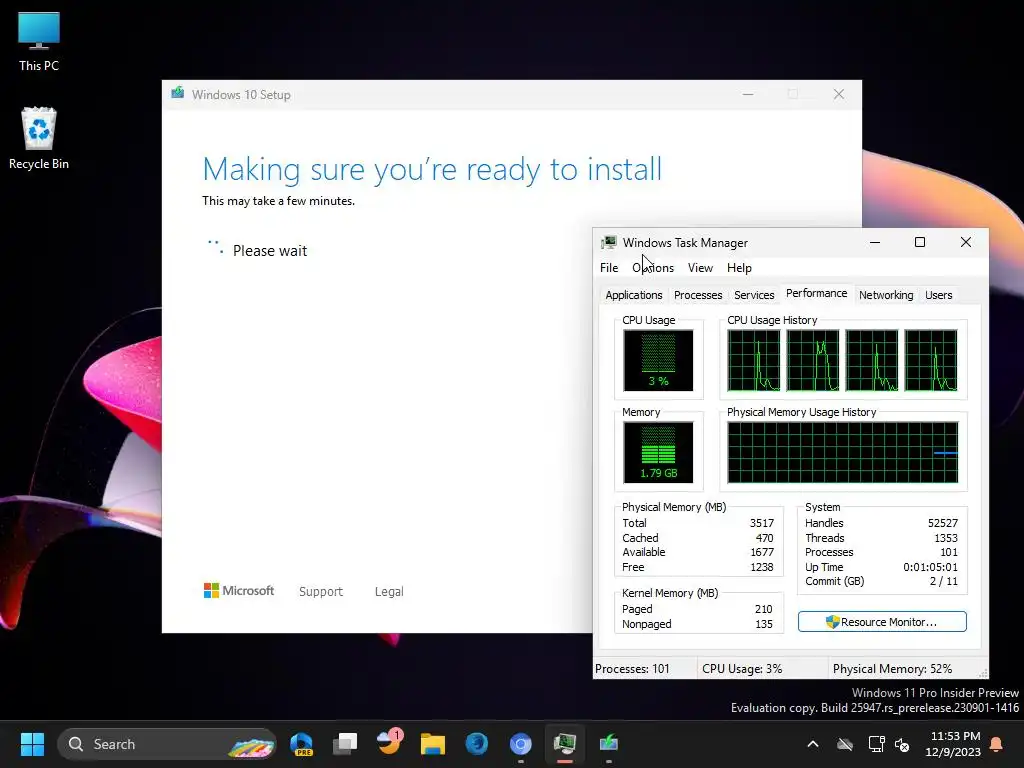Click the Handles value 52527

[x=943, y=523]
